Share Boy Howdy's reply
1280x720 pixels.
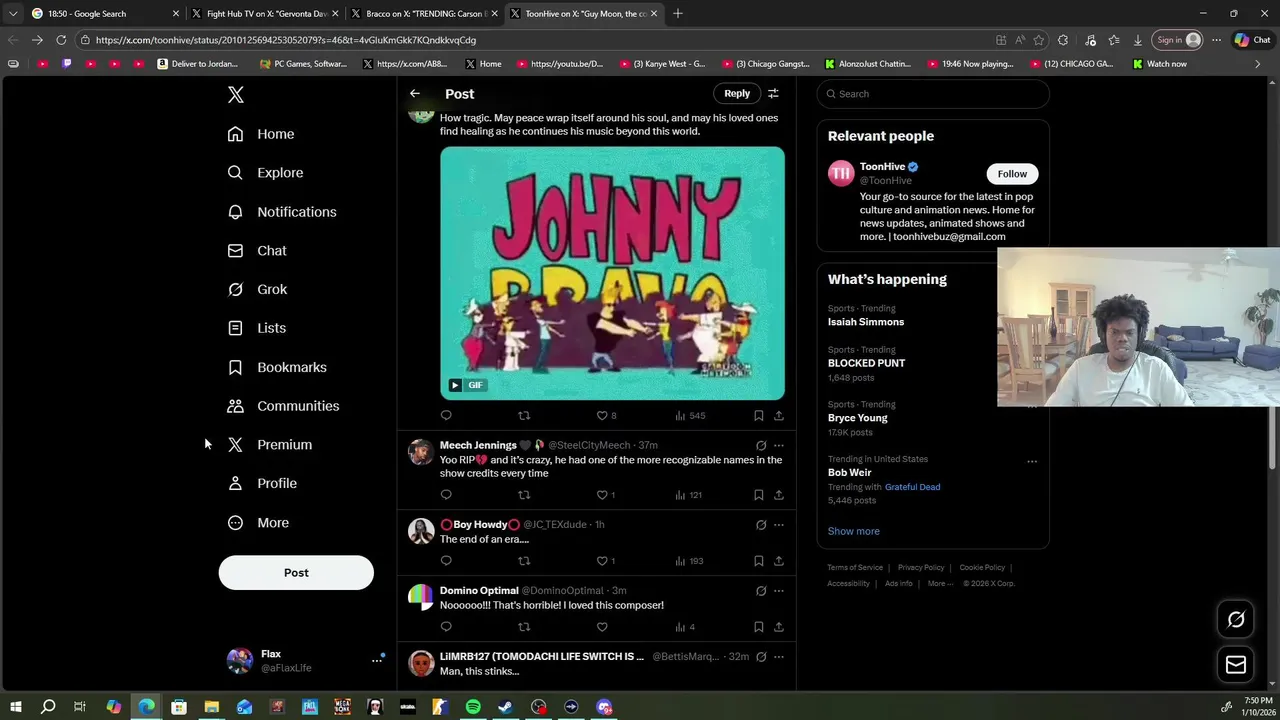[779, 561]
